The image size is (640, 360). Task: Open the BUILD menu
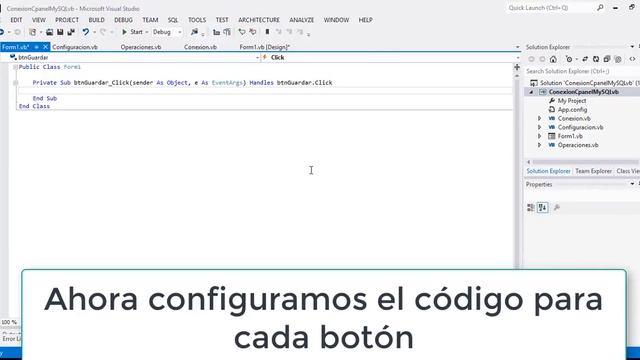pyautogui.click(x=97, y=20)
